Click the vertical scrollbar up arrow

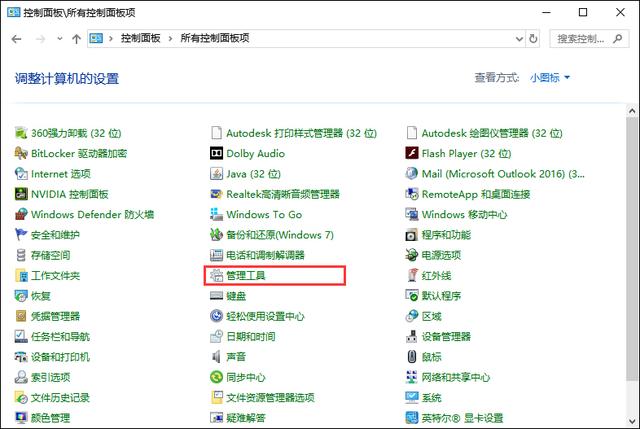coord(632,111)
